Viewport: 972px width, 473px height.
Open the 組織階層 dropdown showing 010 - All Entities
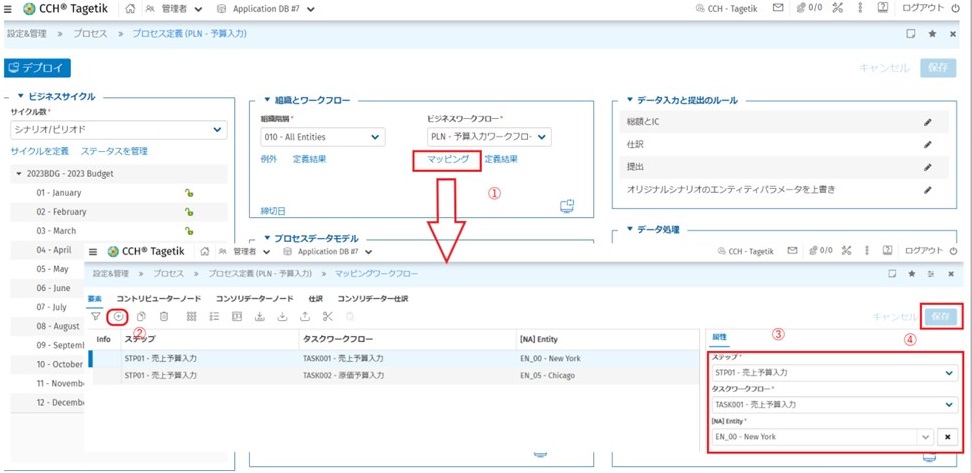pyautogui.click(x=322, y=137)
